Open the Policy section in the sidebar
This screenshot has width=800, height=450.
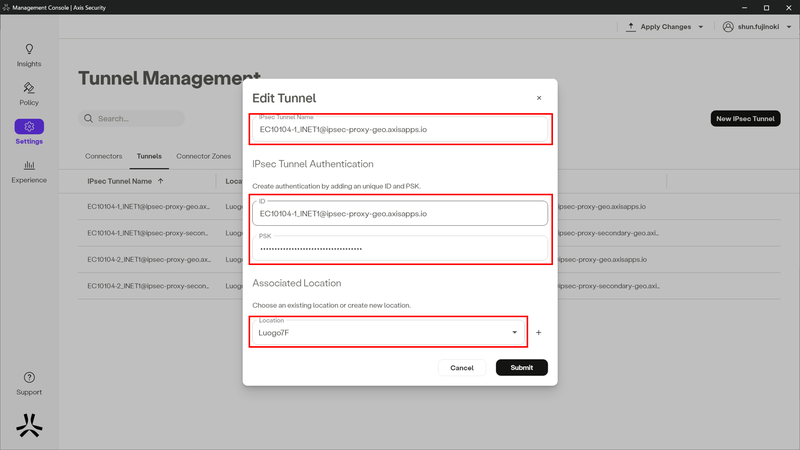[29, 94]
